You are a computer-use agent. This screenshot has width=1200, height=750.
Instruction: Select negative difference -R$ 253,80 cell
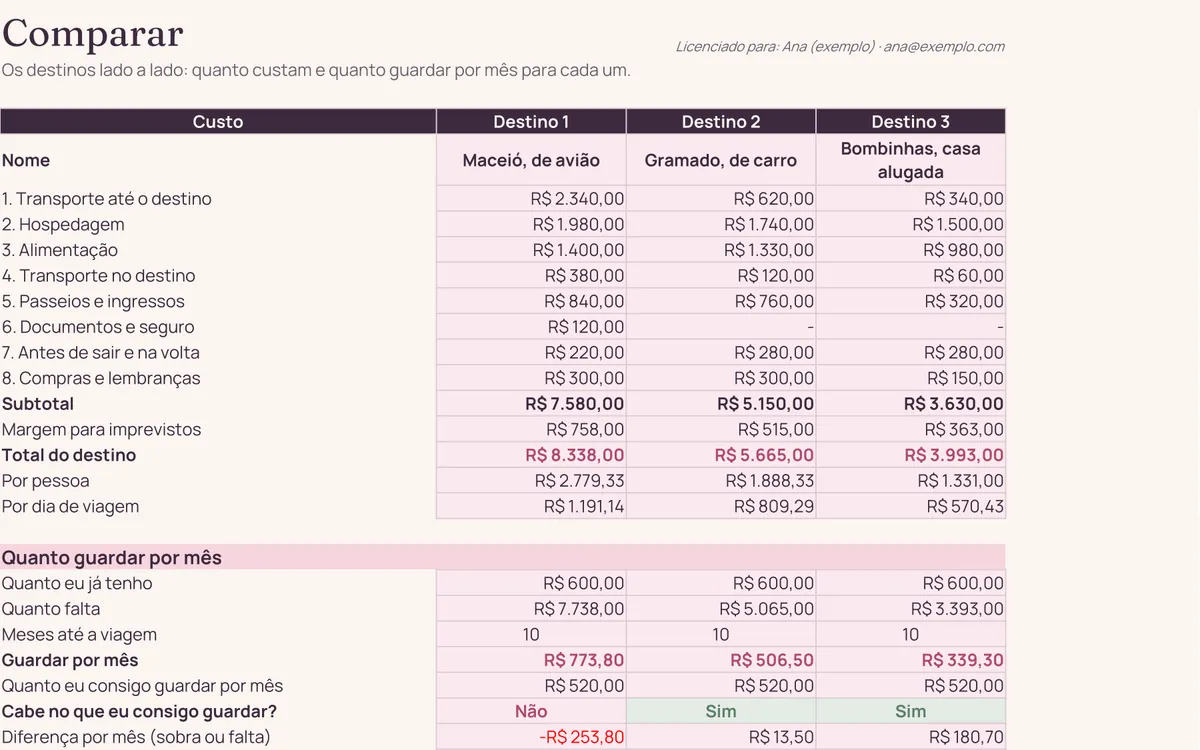tap(531, 737)
